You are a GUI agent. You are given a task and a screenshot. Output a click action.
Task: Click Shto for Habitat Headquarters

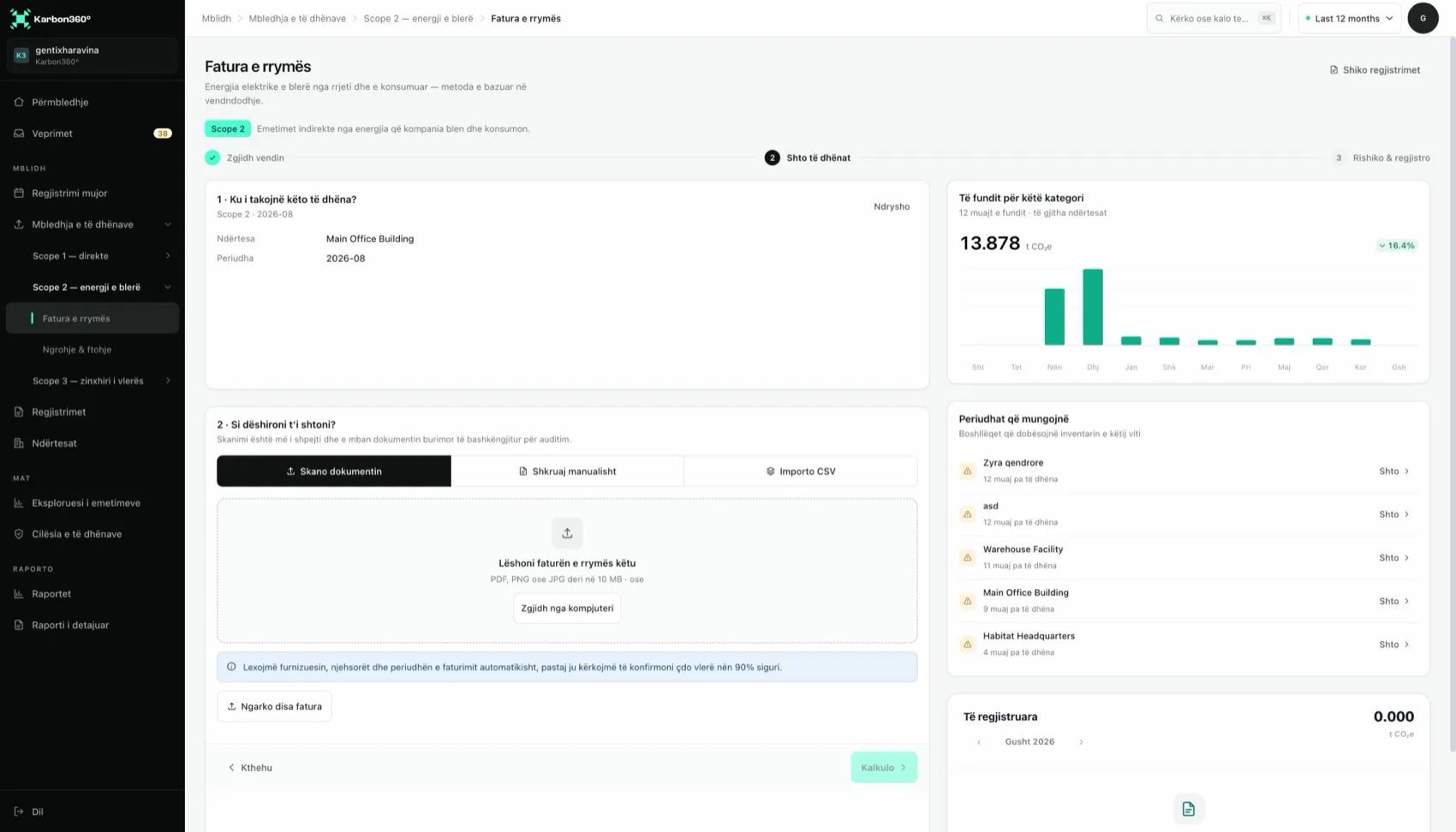pyautogui.click(x=1394, y=645)
